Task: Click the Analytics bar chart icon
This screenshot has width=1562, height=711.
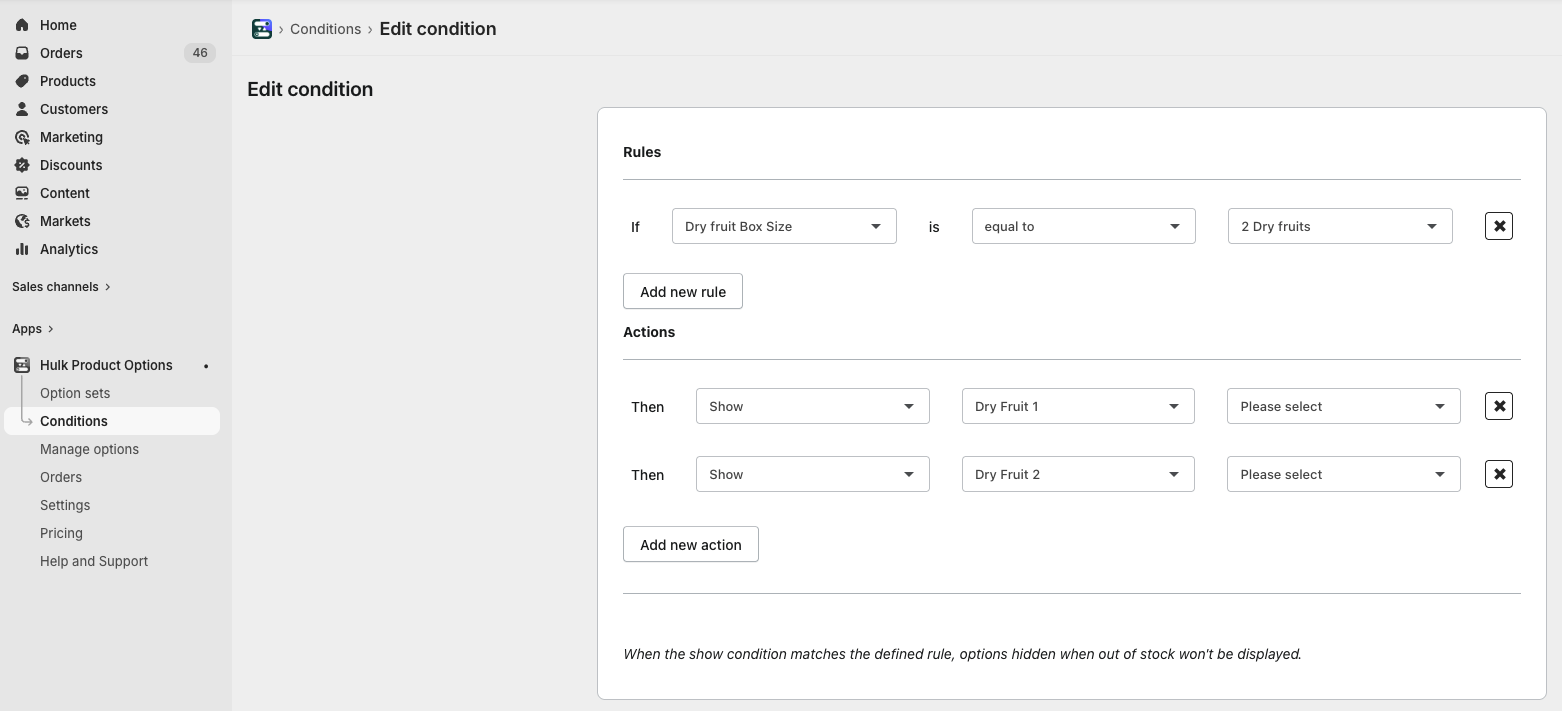Action: point(22,249)
